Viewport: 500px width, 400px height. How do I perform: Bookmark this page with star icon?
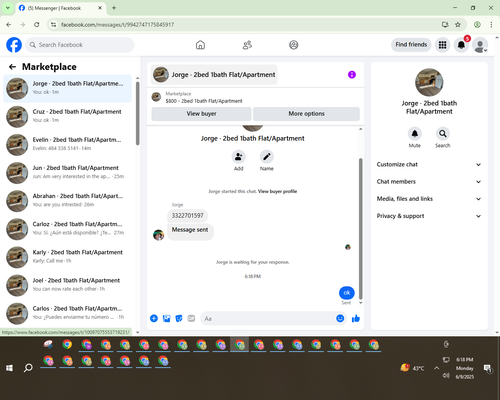(458, 24)
